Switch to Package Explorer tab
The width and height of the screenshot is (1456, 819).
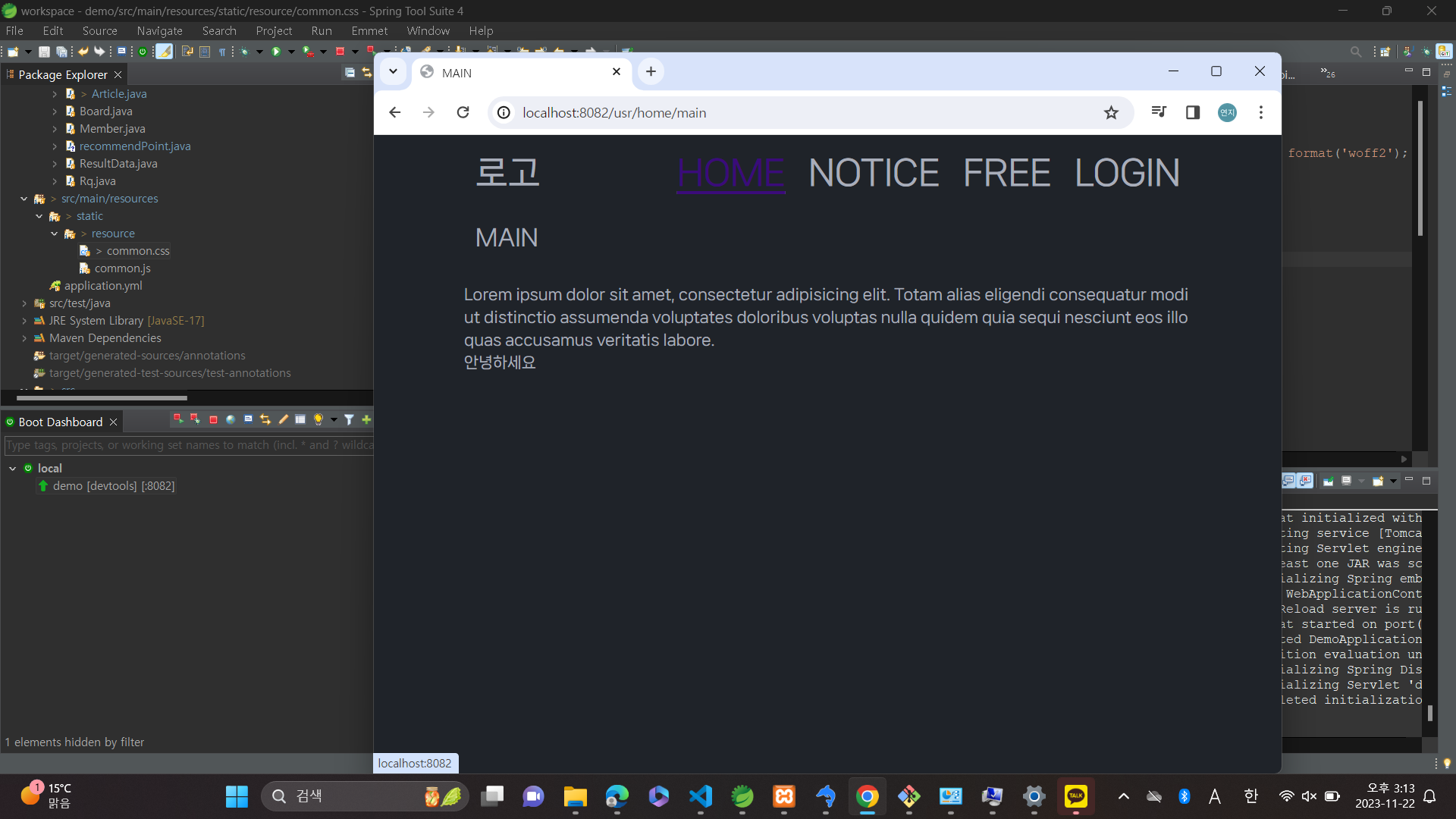pyautogui.click(x=62, y=74)
